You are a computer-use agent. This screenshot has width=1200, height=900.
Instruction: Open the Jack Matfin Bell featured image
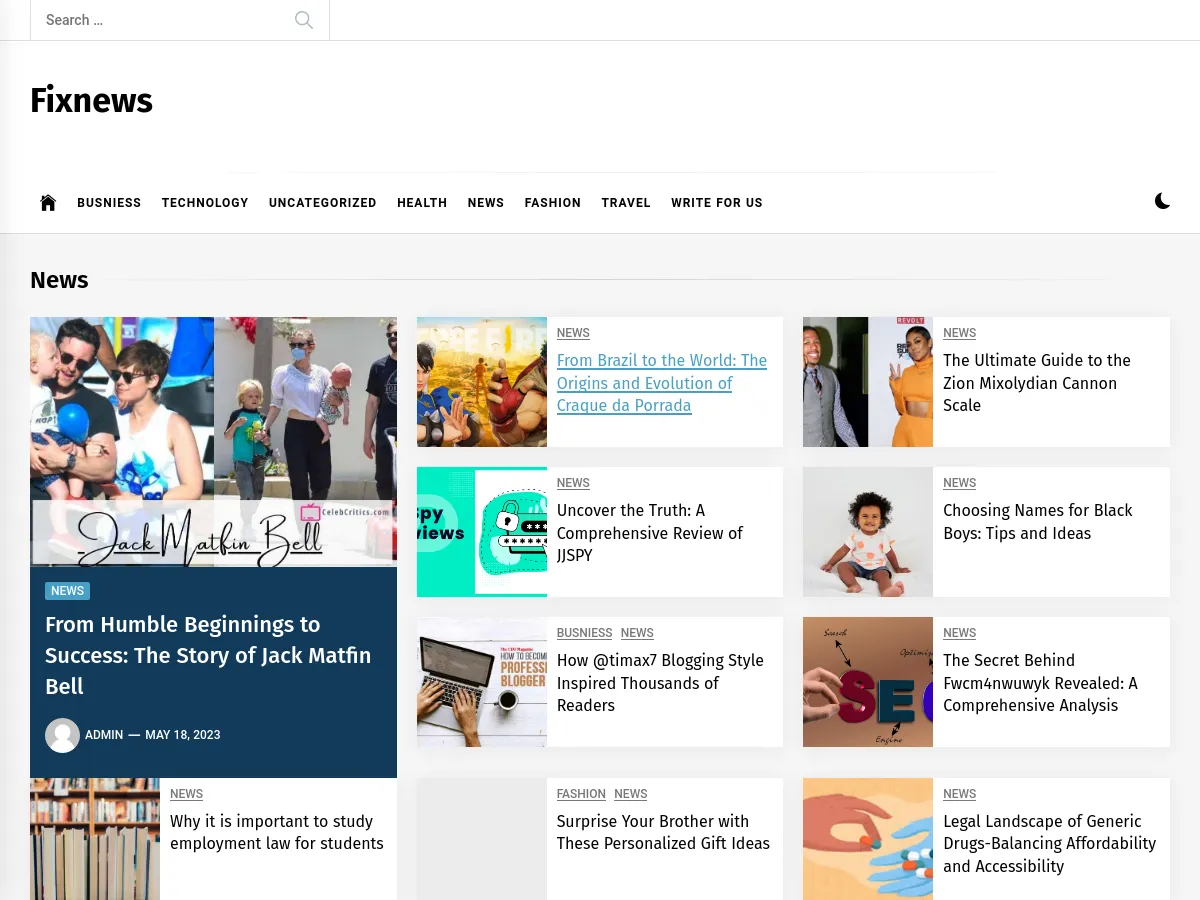213,442
